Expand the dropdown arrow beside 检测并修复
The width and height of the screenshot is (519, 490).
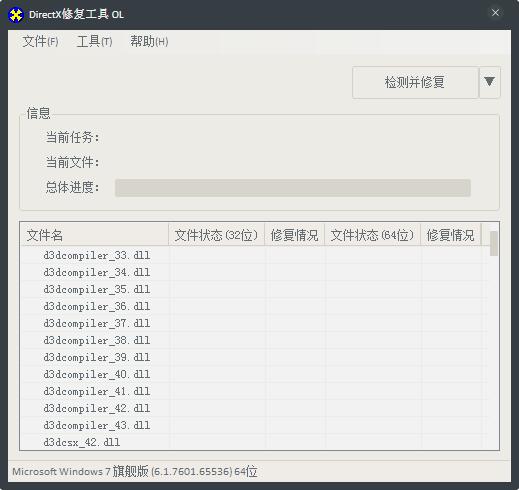pyautogui.click(x=489, y=82)
